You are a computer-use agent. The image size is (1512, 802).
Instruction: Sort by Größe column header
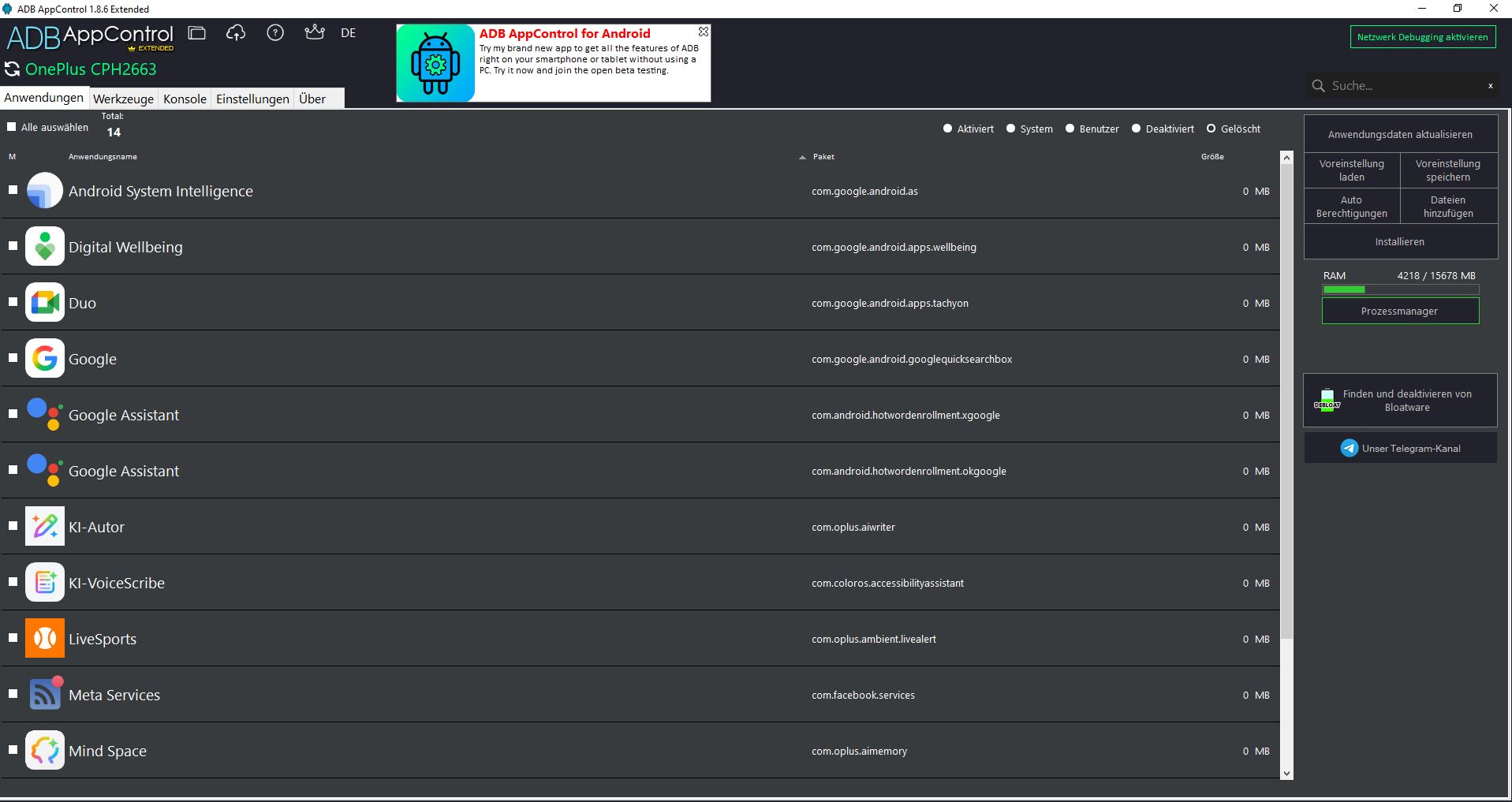1212,157
